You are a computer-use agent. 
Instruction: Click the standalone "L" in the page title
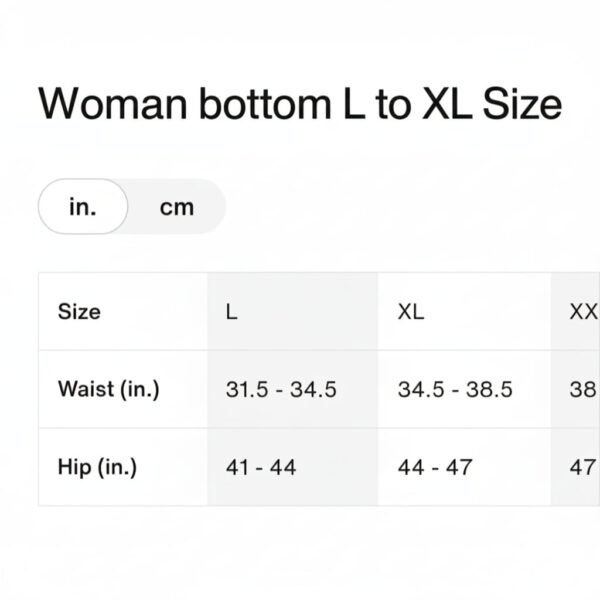click(x=353, y=104)
